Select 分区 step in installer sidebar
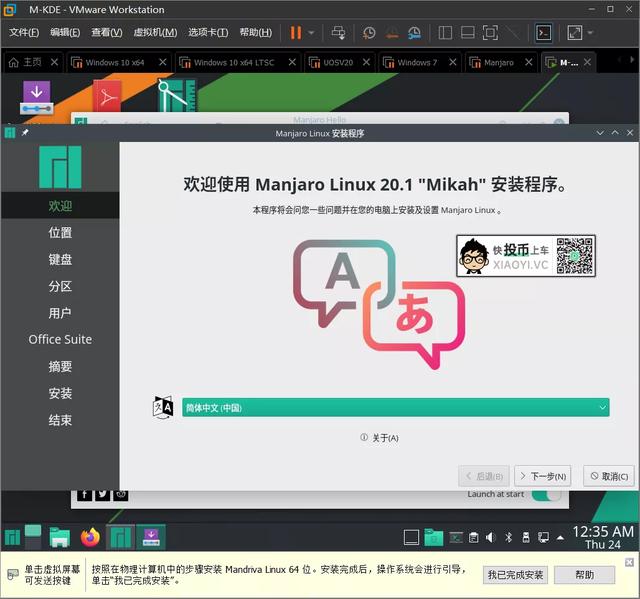640x599 pixels. point(60,286)
